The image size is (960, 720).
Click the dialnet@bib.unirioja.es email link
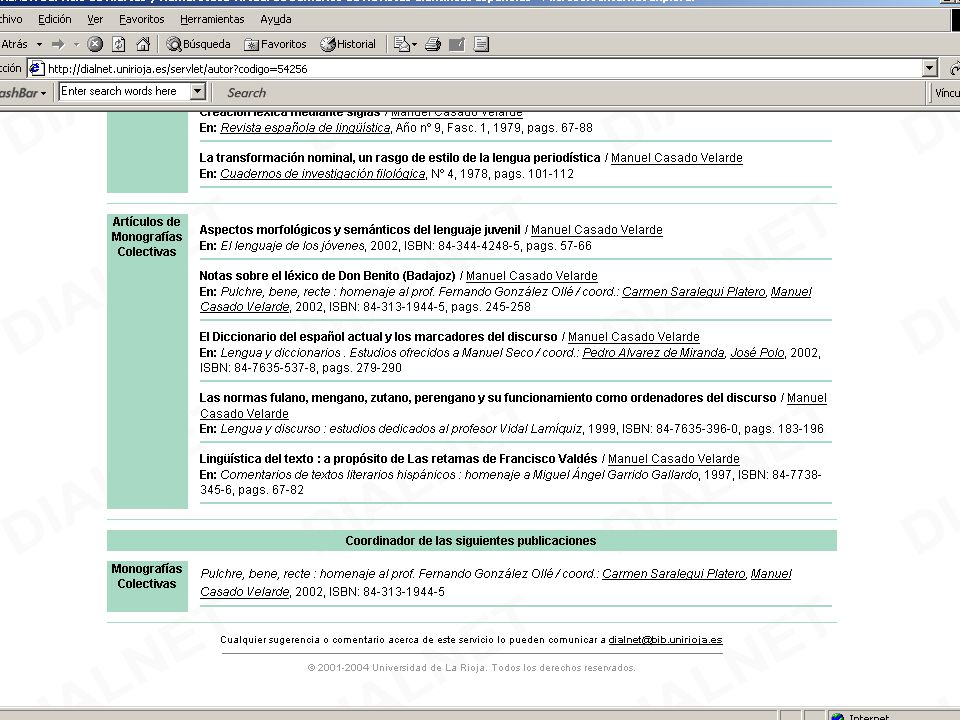pos(666,640)
